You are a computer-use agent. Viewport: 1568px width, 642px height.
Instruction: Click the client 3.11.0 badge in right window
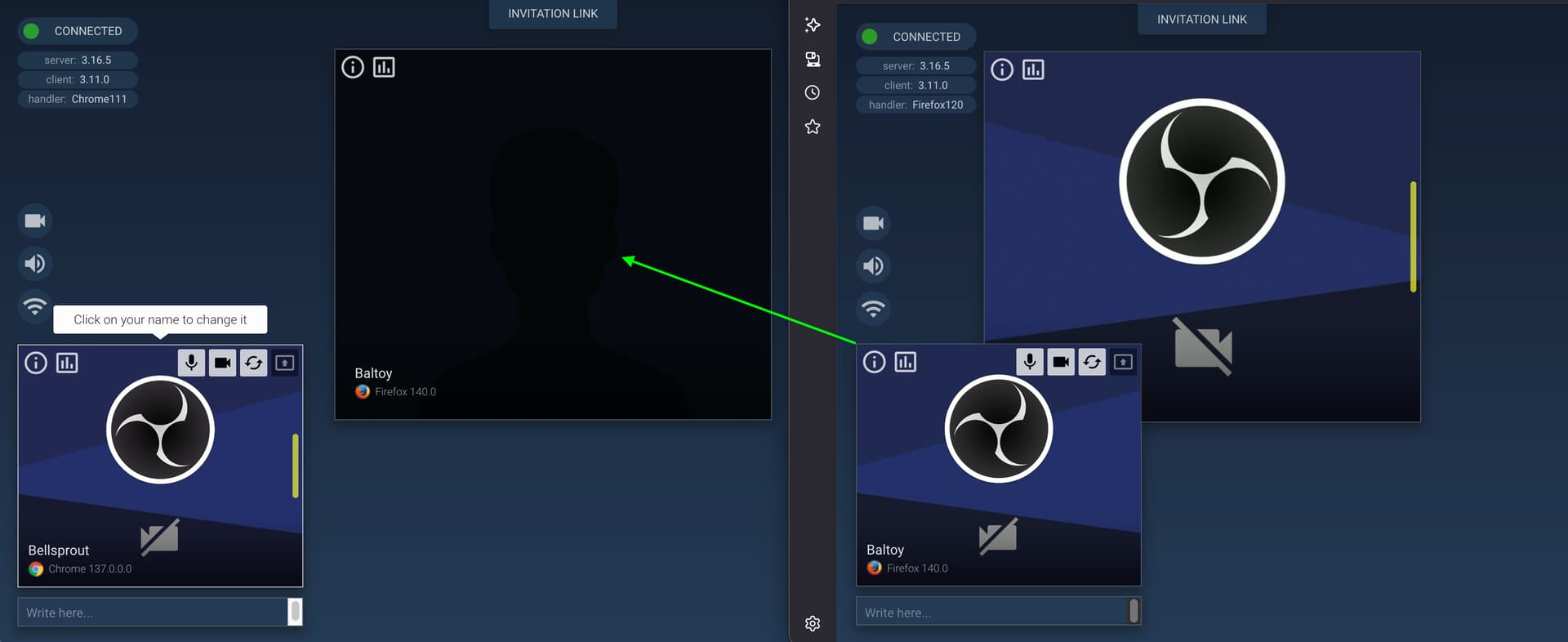[915, 86]
